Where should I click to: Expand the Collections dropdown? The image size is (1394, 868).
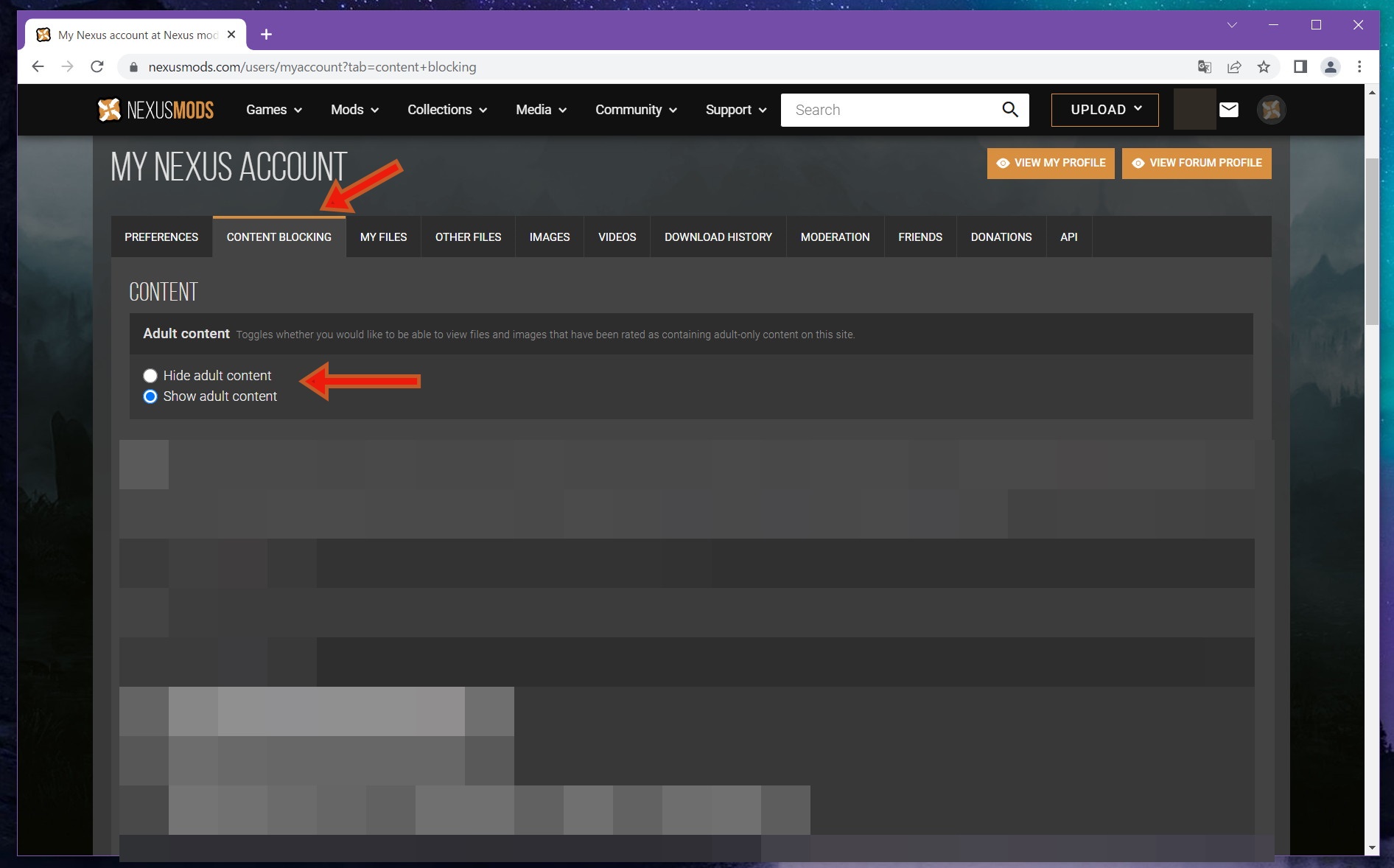[x=447, y=110]
